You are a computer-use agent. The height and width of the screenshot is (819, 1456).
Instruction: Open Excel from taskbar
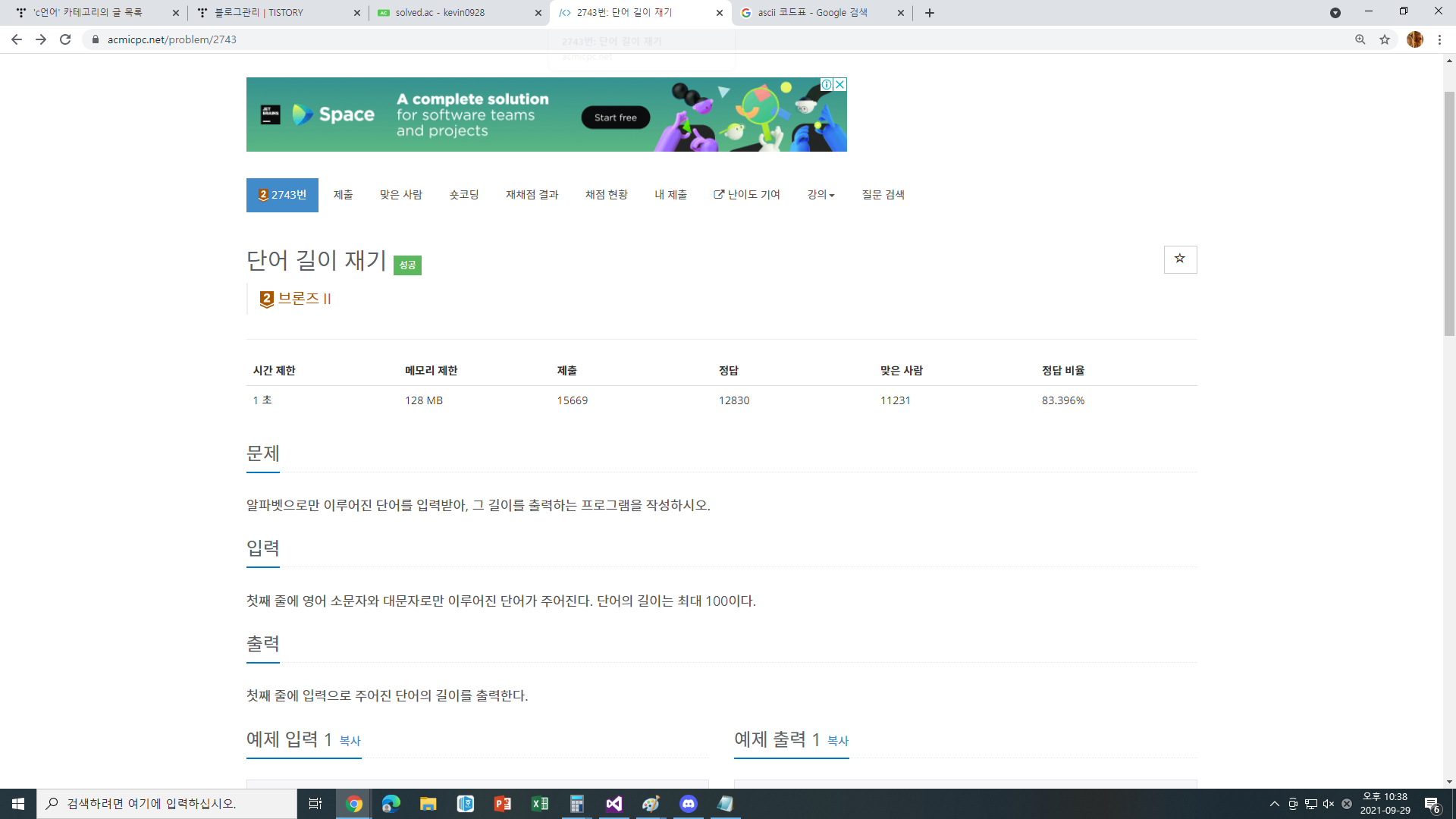pyautogui.click(x=540, y=804)
